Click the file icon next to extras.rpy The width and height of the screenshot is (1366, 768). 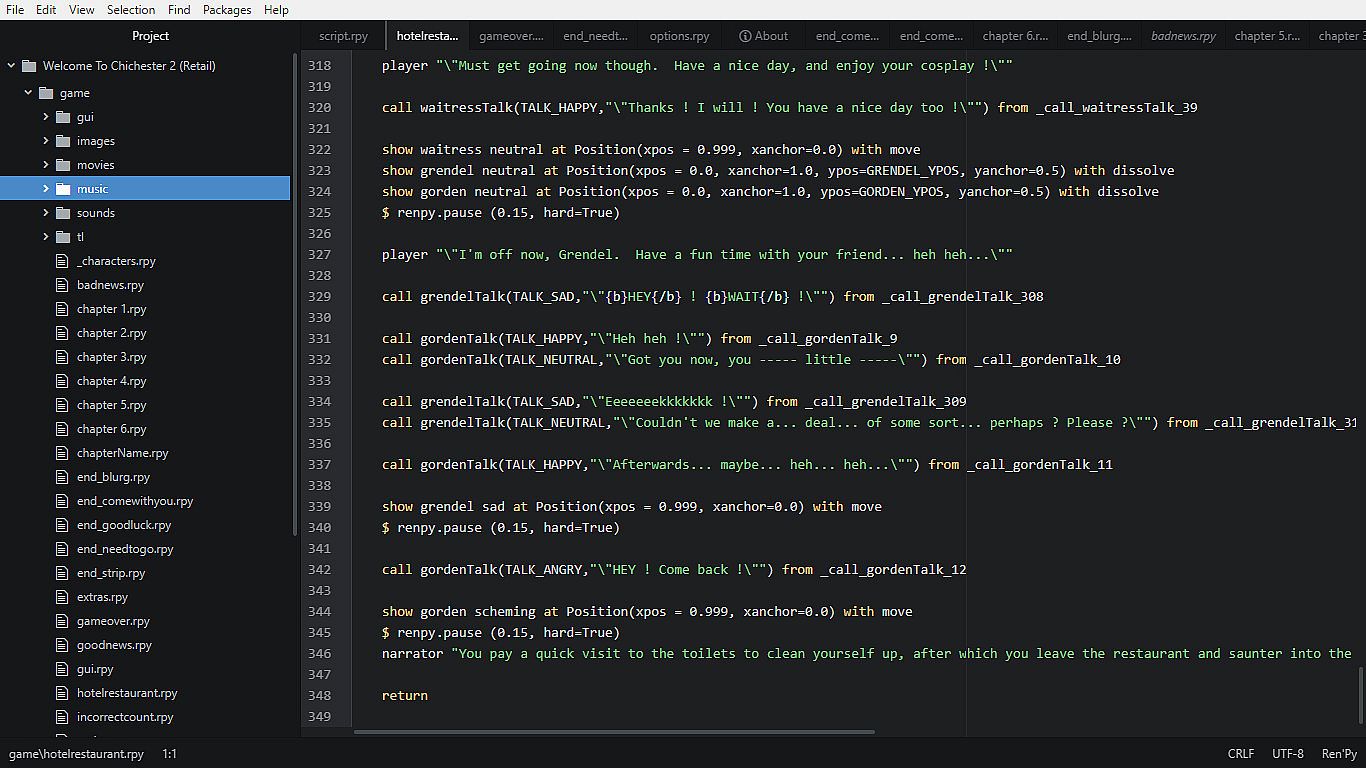[62, 597]
